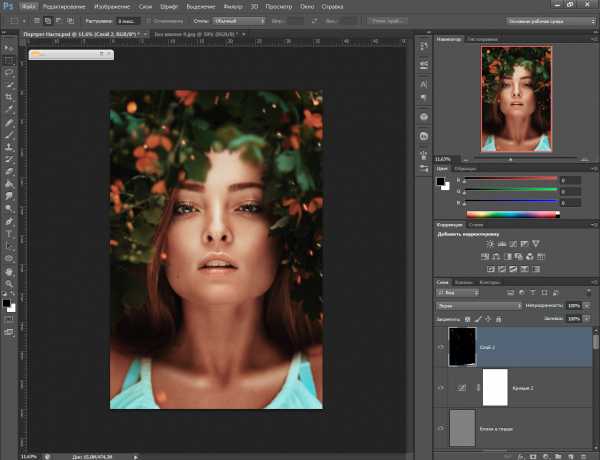
Task: Open the workspace switcher dropdown
Action: pyautogui.click(x=550, y=19)
